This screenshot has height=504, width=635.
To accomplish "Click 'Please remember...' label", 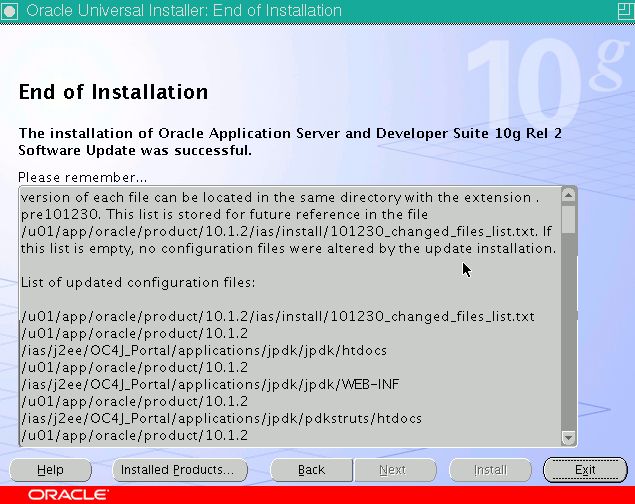I will [x=83, y=177].
